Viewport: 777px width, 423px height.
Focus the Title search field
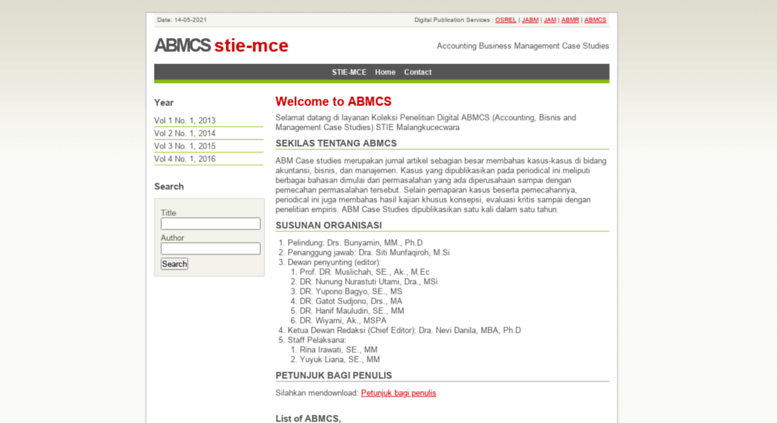210,224
